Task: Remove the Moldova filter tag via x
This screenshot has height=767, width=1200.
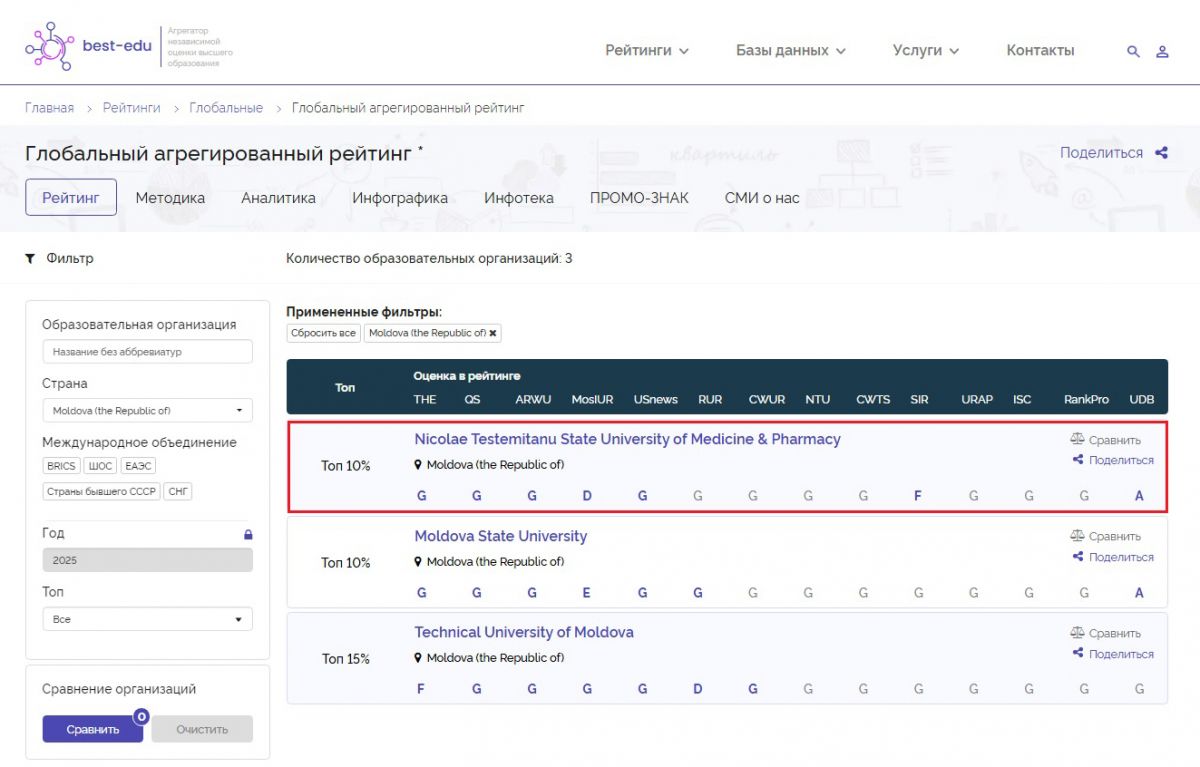Action: point(492,333)
